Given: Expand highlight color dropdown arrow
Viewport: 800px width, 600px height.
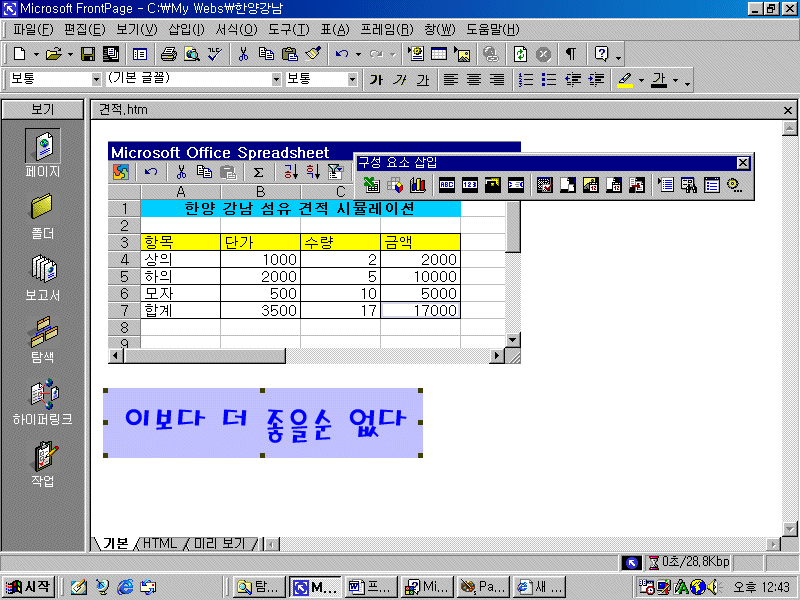Looking at the screenshot, I should coord(641,80).
